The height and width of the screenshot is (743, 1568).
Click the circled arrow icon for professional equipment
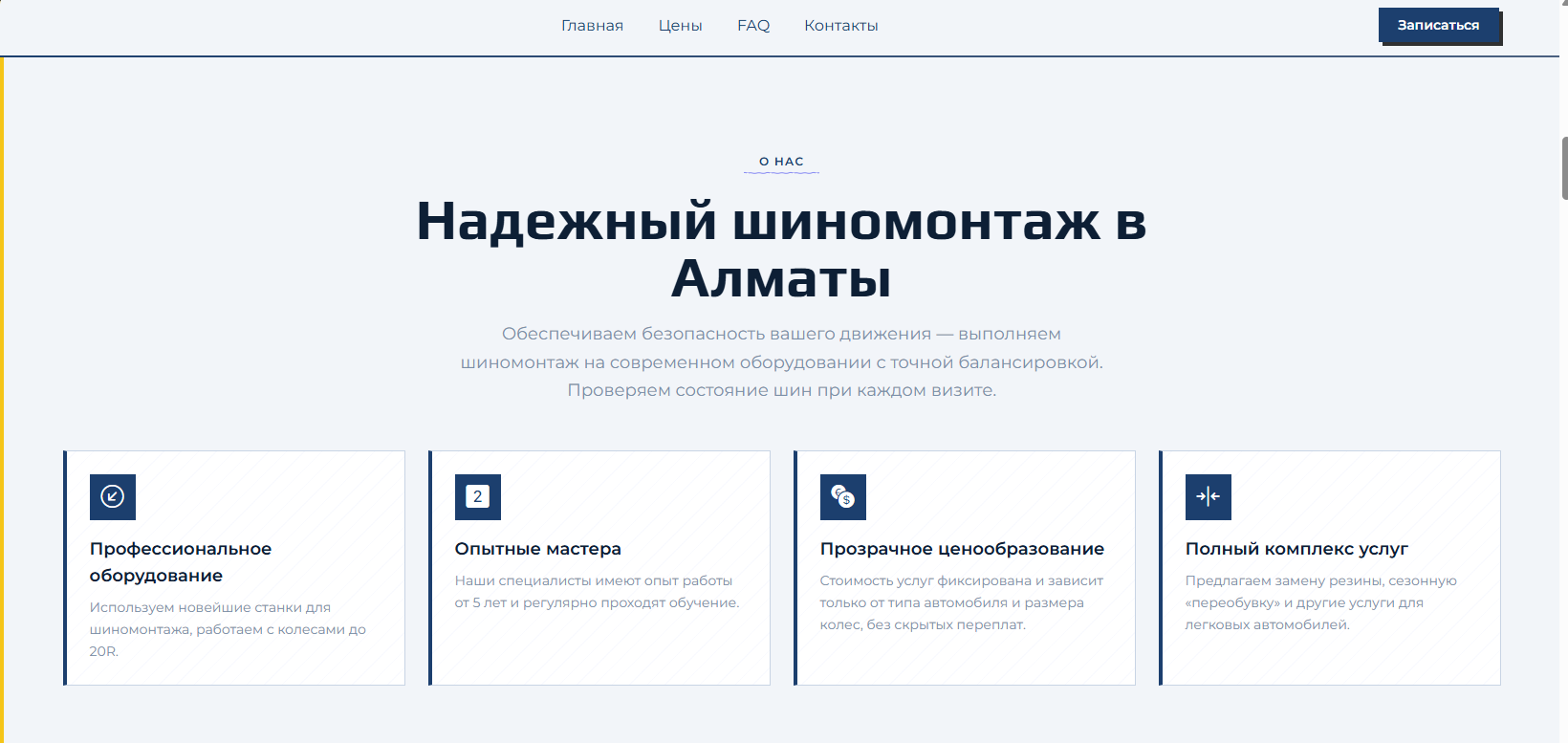pyautogui.click(x=113, y=497)
